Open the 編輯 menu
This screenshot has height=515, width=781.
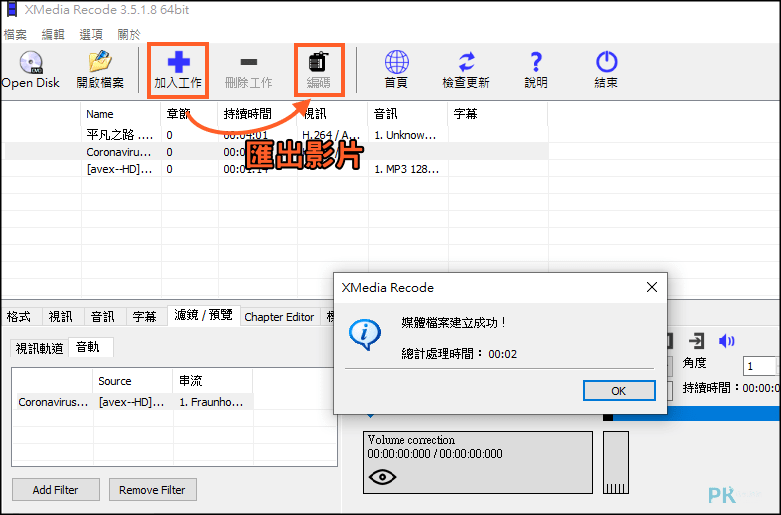pyautogui.click(x=53, y=34)
